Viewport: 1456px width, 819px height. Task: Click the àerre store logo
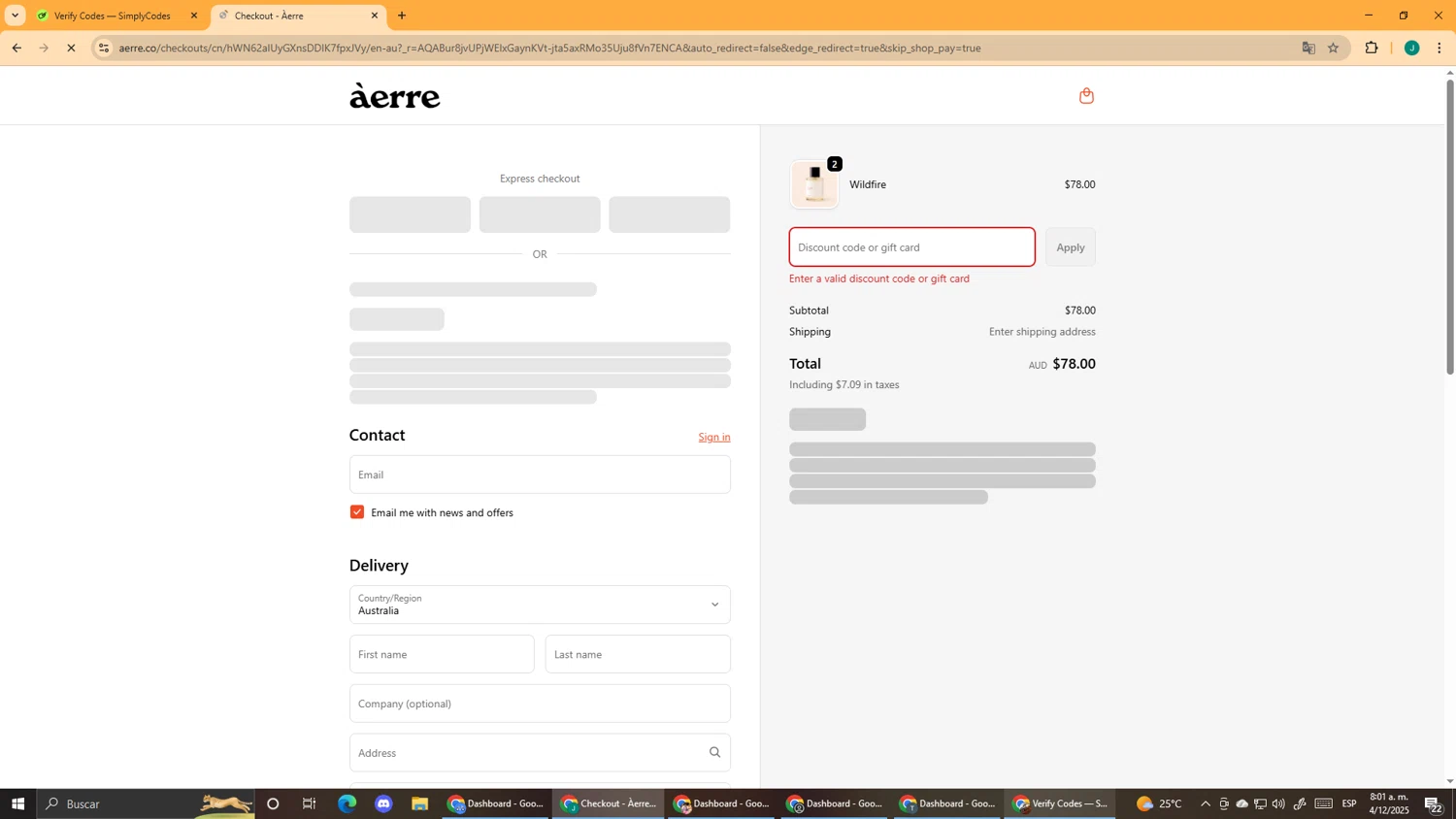tap(394, 95)
